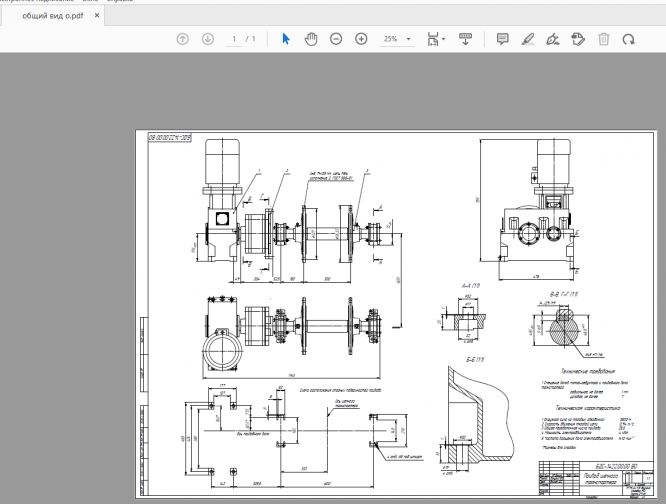
Task: Click the page number input field
Action: pyautogui.click(x=235, y=39)
